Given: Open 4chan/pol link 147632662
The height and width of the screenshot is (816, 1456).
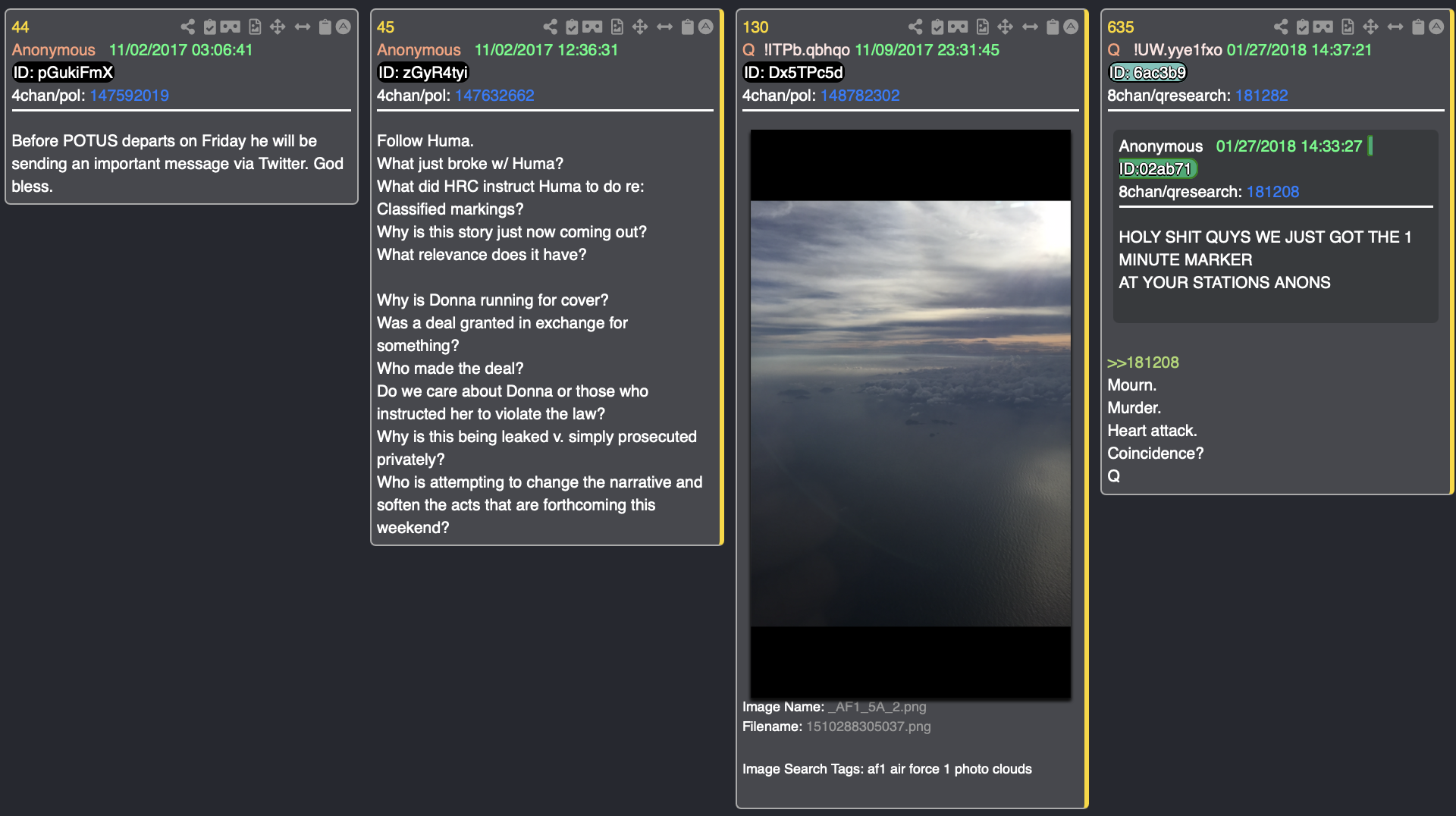Looking at the screenshot, I should [494, 96].
